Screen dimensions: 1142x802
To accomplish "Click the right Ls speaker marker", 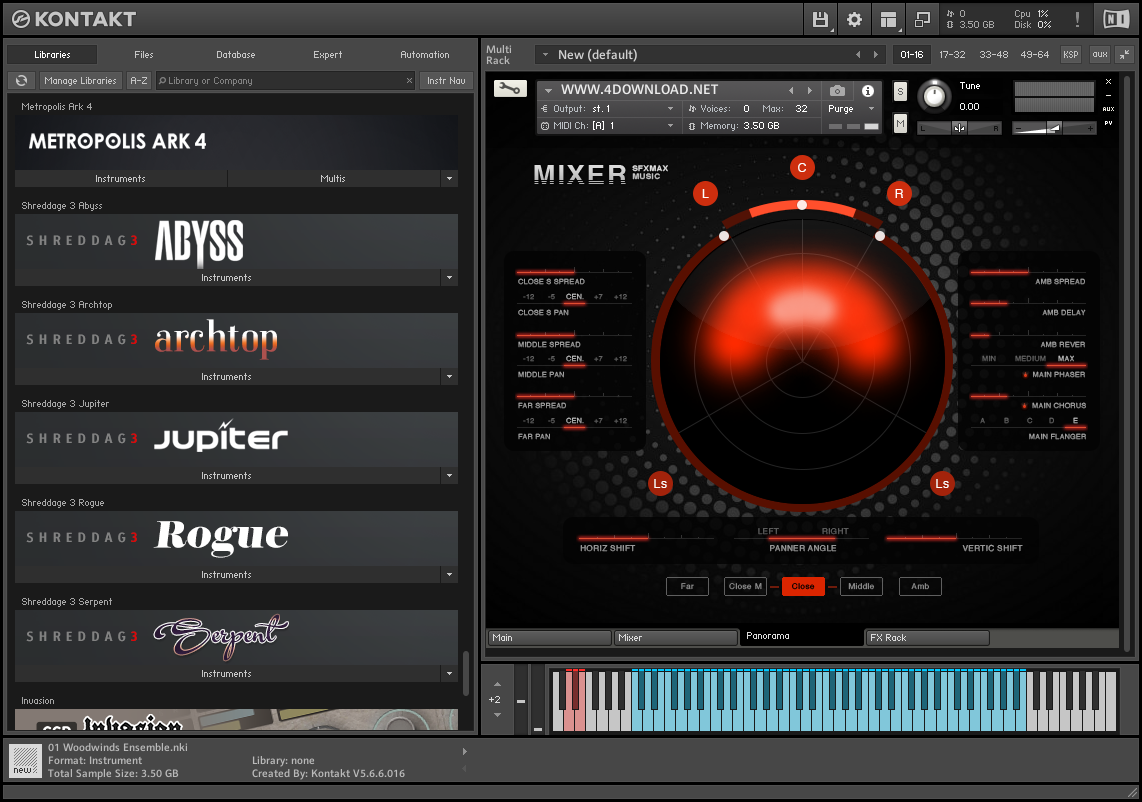I will point(942,484).
